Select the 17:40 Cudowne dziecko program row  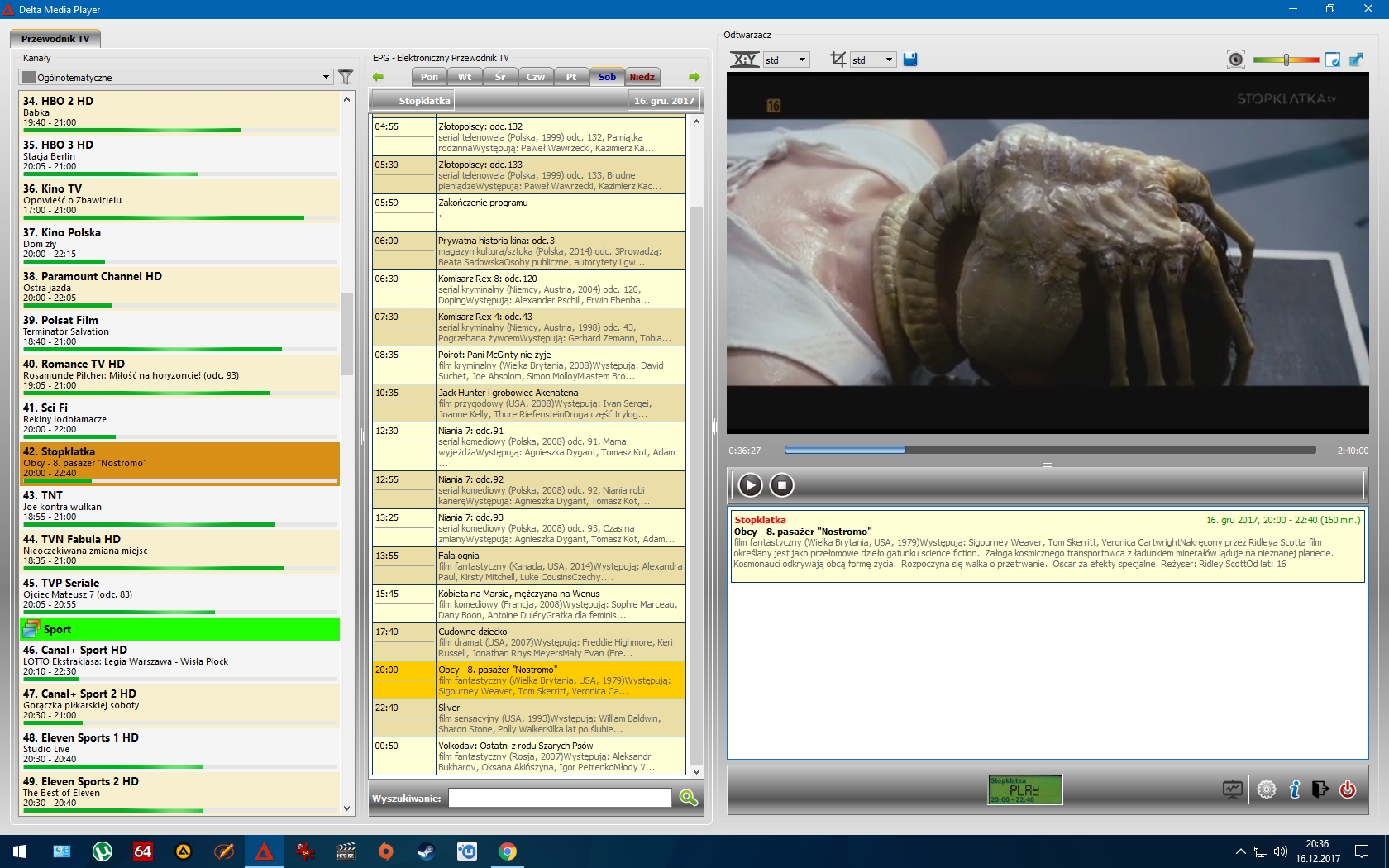click(529, 641)
